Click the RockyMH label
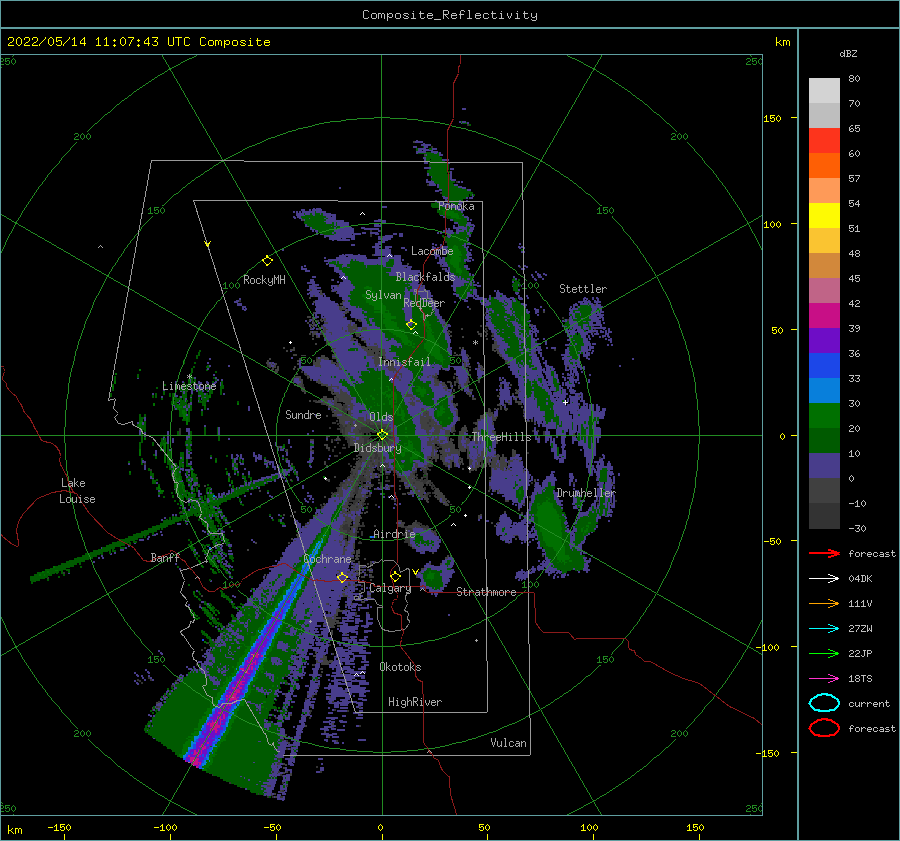Screen dimensions: 900x841 264,280
